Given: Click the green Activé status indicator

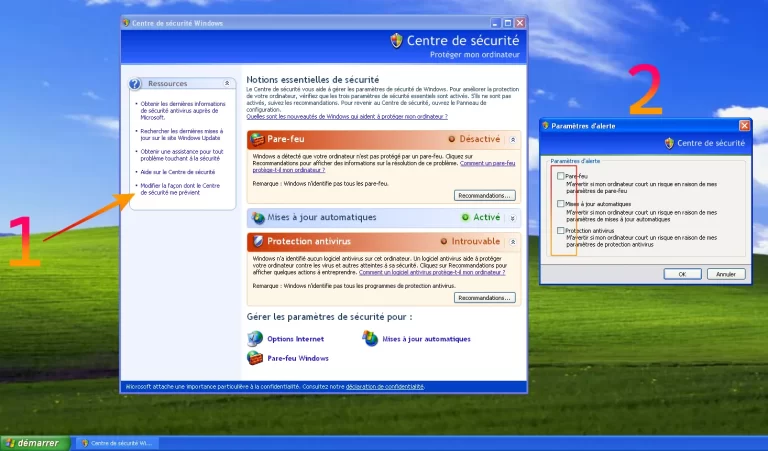Looking at the screenshot, I should pos(465,217).
